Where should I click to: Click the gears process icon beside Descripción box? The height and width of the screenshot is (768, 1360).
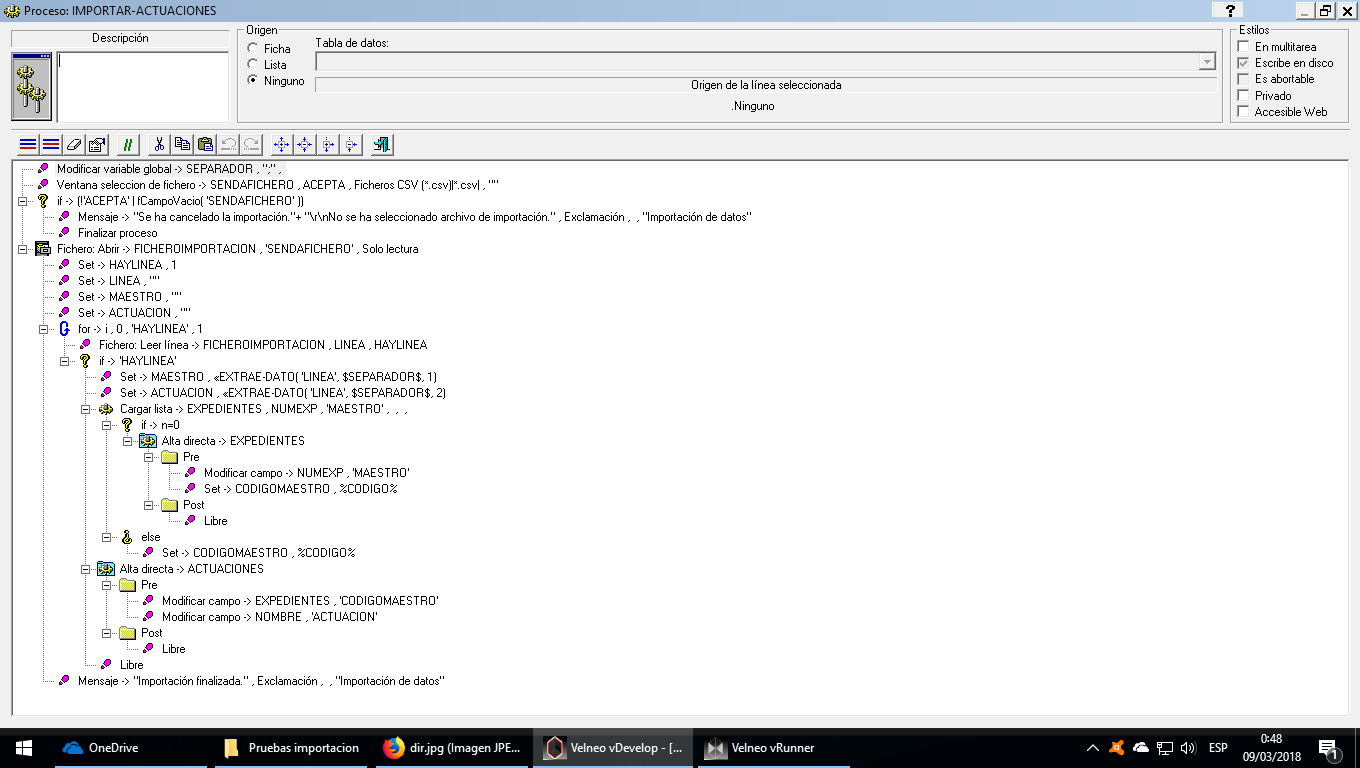(x=32, y=87)
